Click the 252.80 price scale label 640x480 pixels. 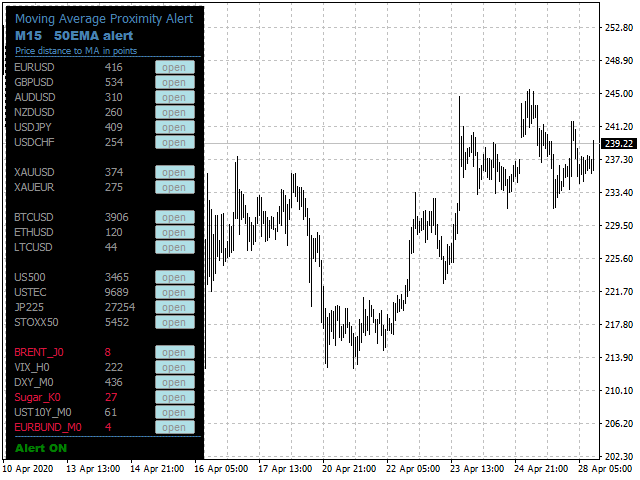[x=619, y=28]
